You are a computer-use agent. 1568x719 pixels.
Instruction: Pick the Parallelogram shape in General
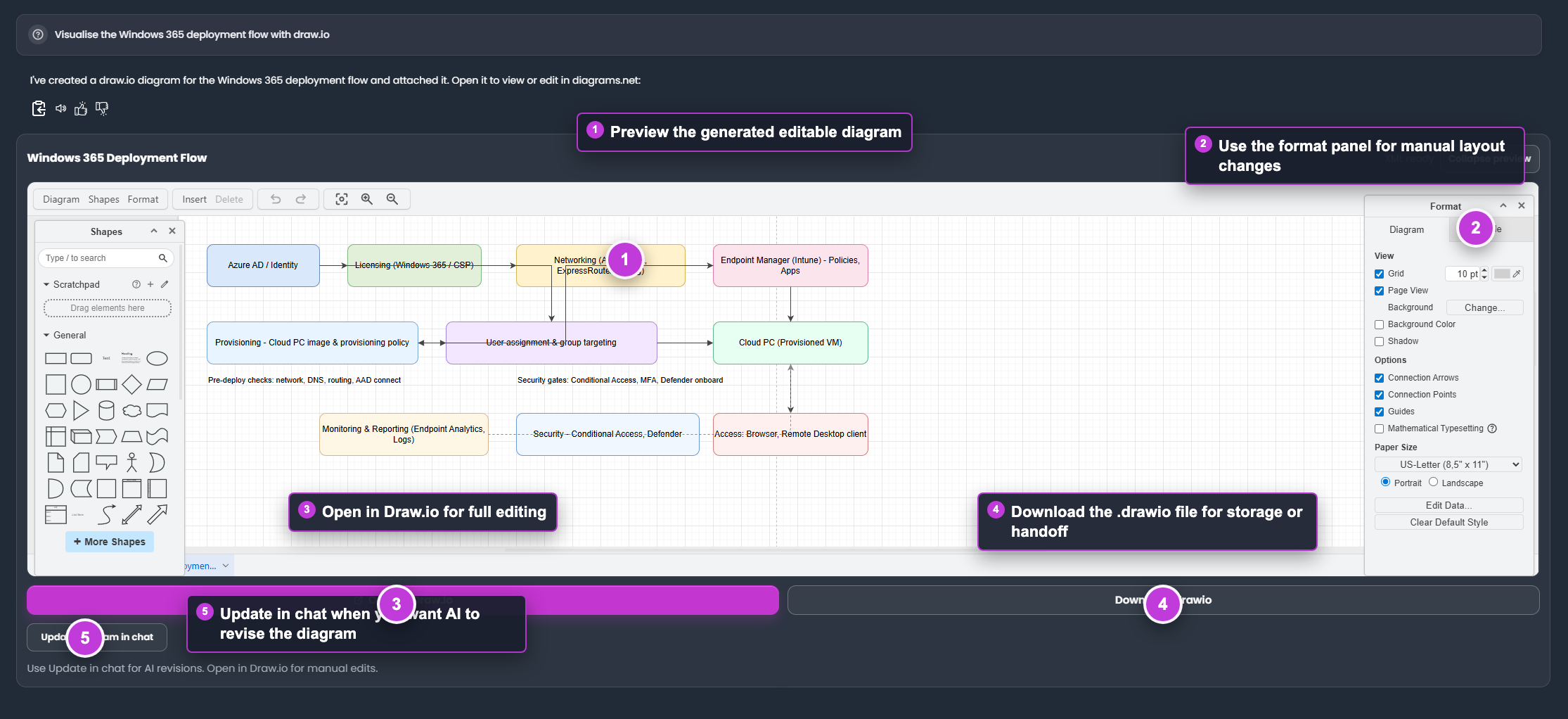[x=157, y=384]
